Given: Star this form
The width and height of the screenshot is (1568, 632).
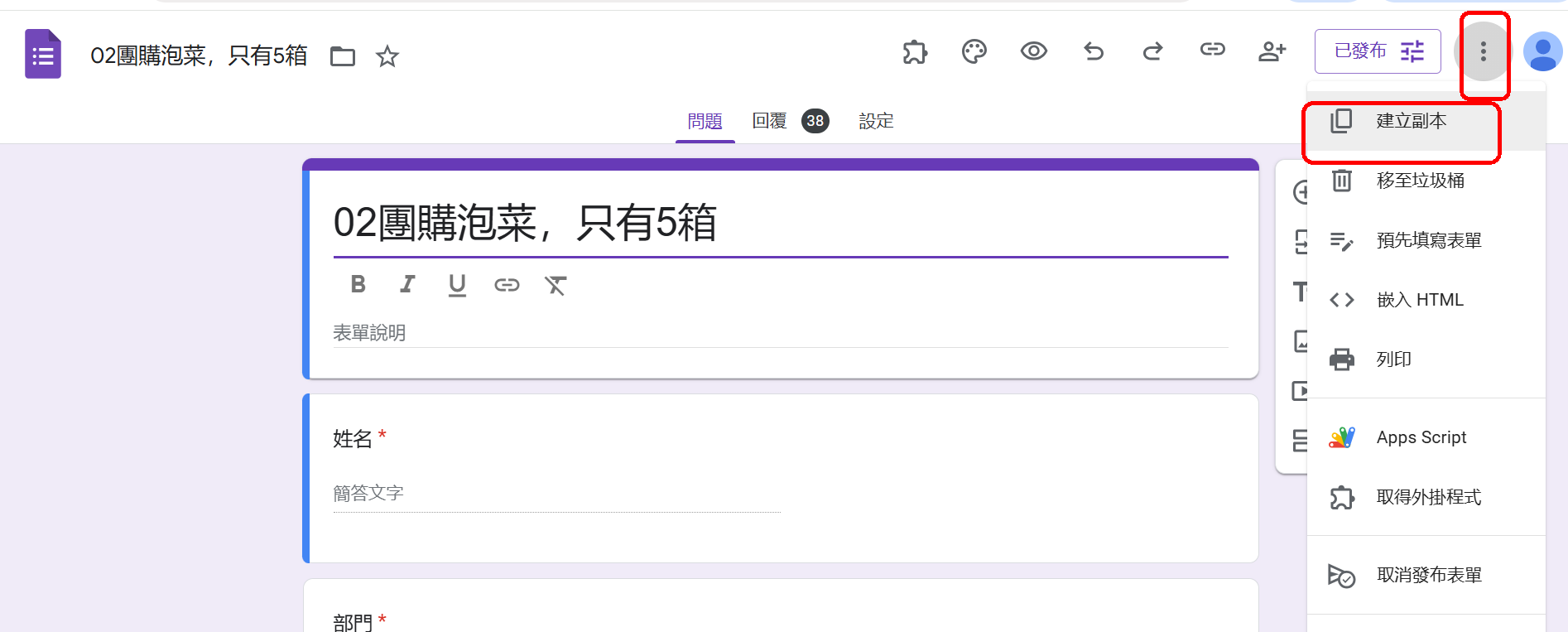Looking at the screenshot, I should click(x=387, y=56).
